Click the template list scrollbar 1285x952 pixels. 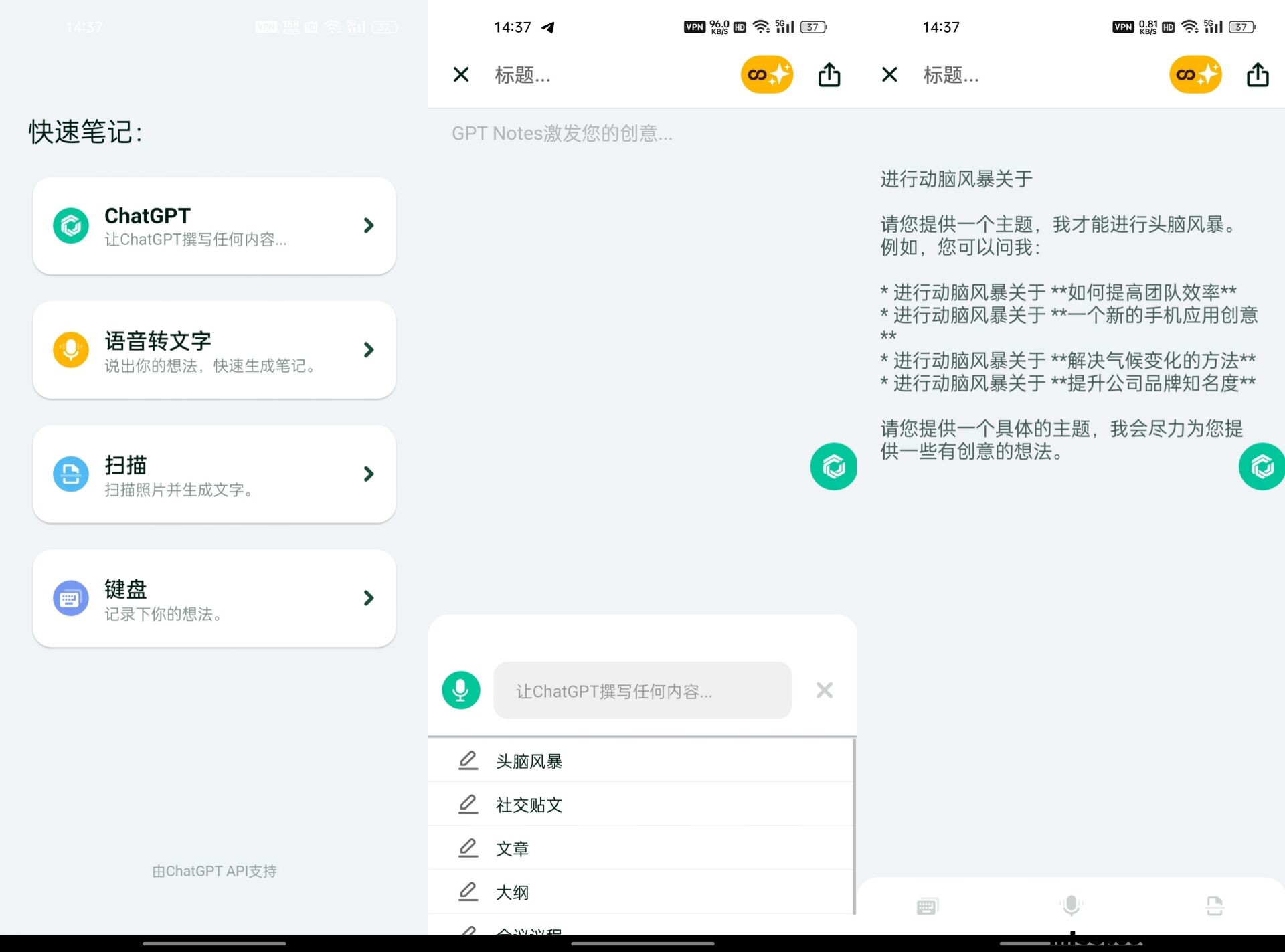click(x=855, y=826)
